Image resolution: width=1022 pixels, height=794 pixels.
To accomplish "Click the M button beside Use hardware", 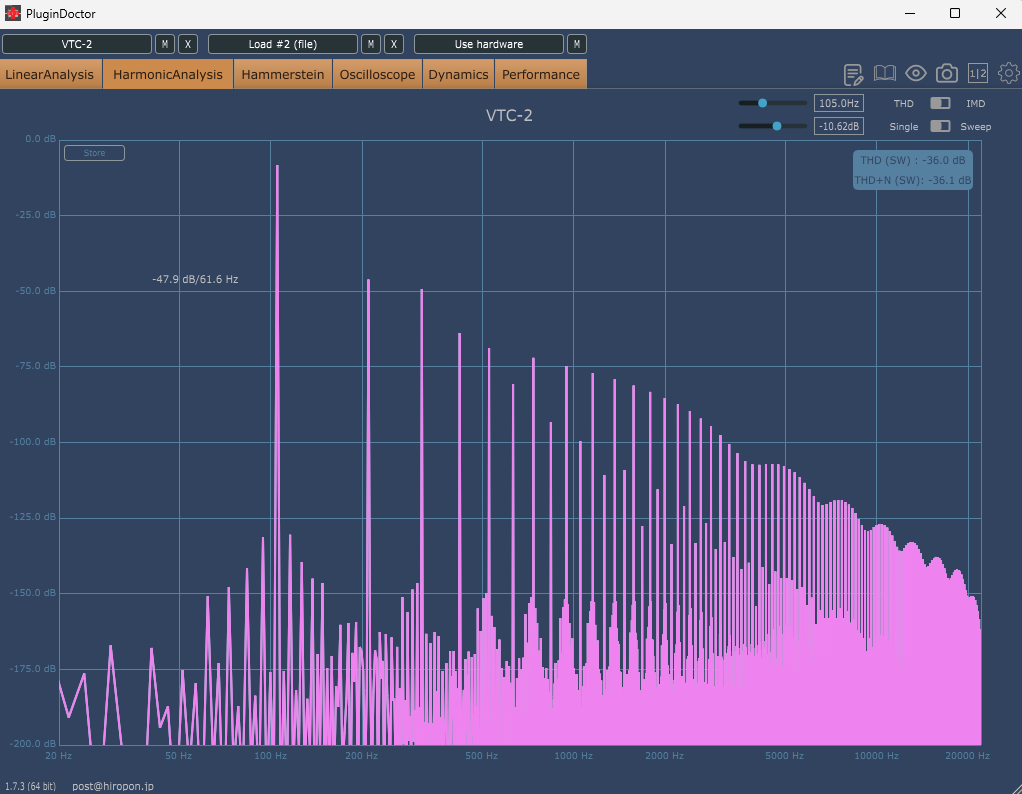I will [x=576, y=44].
